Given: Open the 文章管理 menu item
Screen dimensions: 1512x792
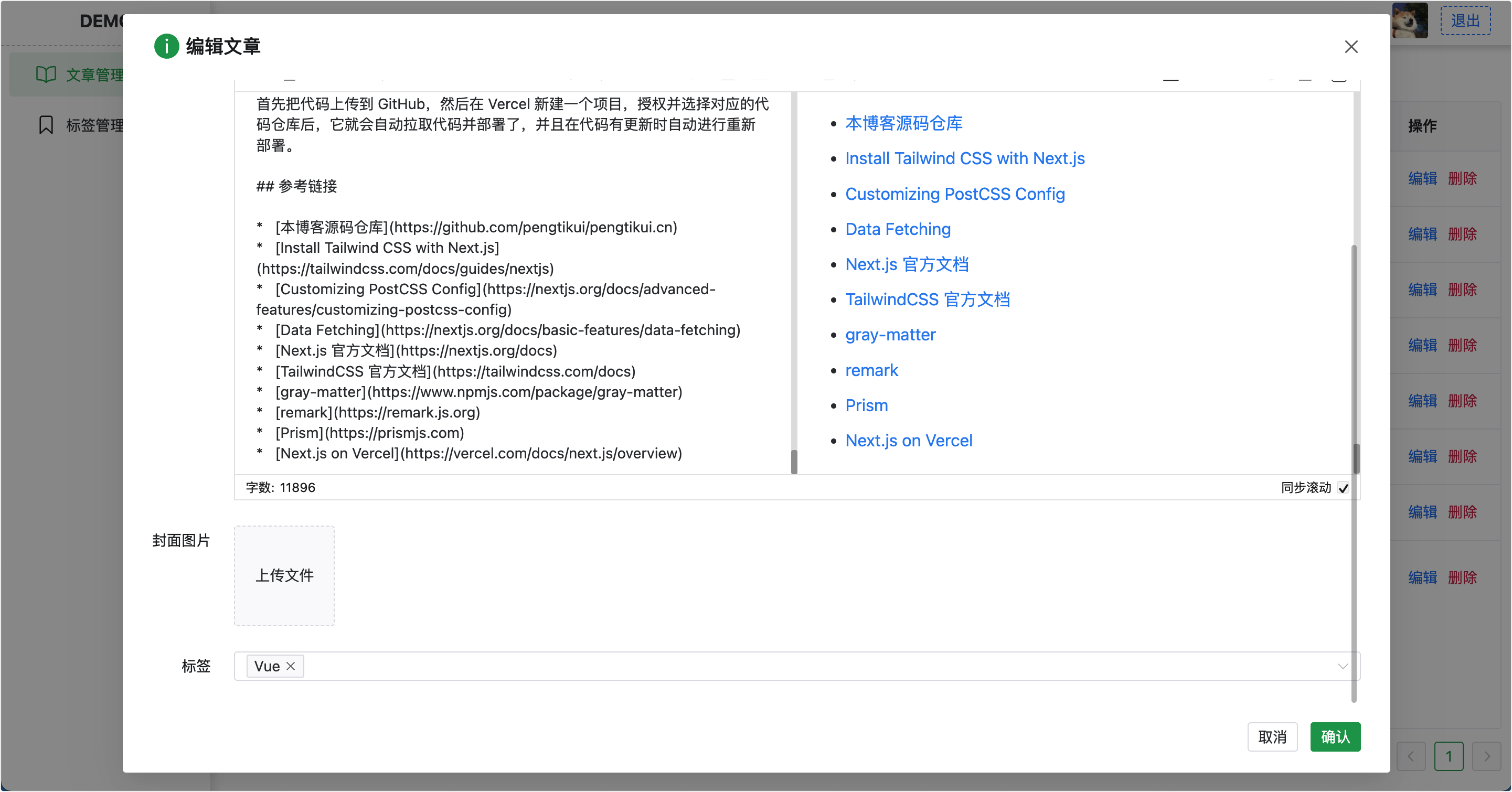Looking at the screenshot, I should (x=94, y=75).
